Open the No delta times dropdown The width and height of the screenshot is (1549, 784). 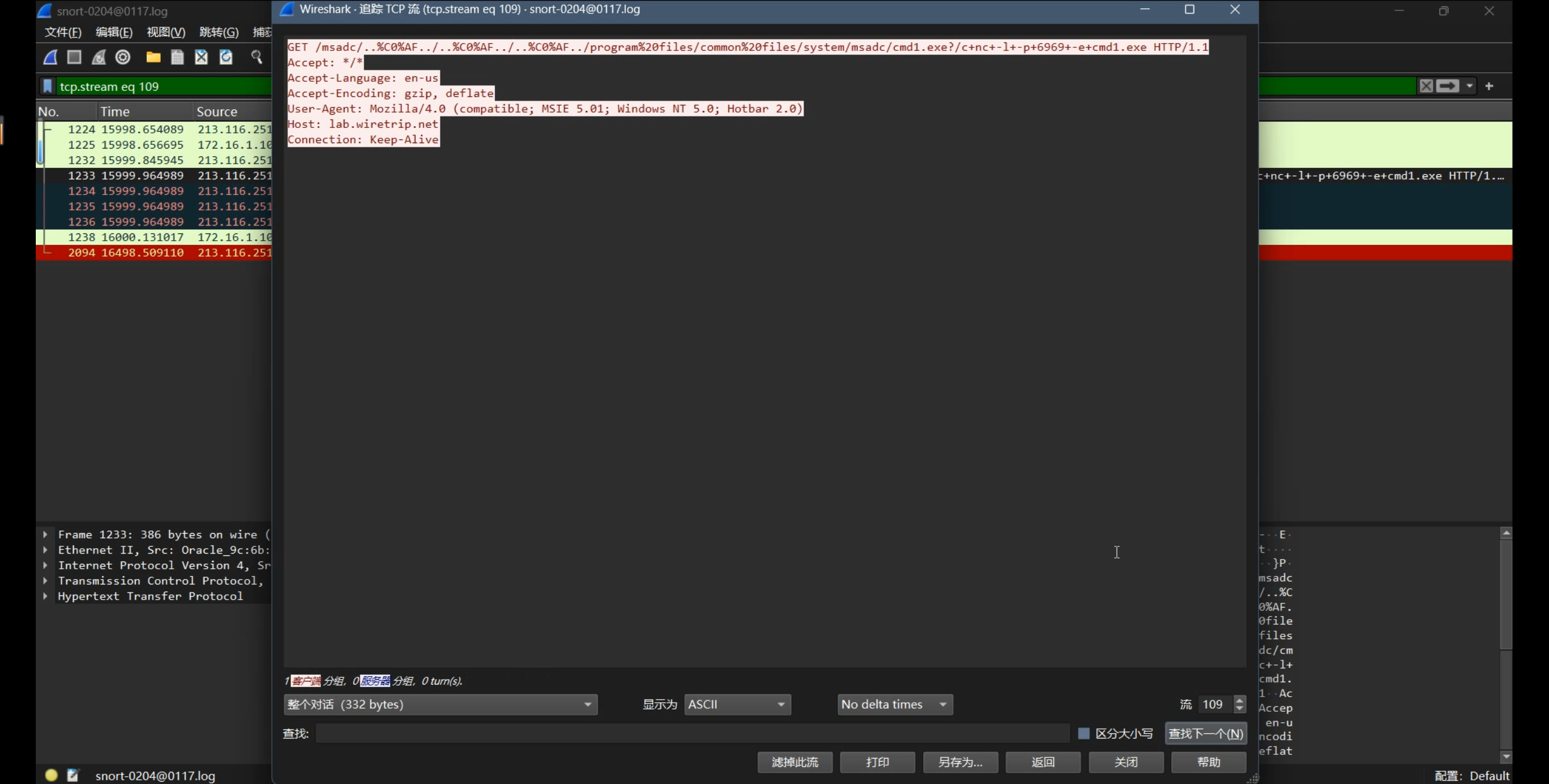point(895,705)
